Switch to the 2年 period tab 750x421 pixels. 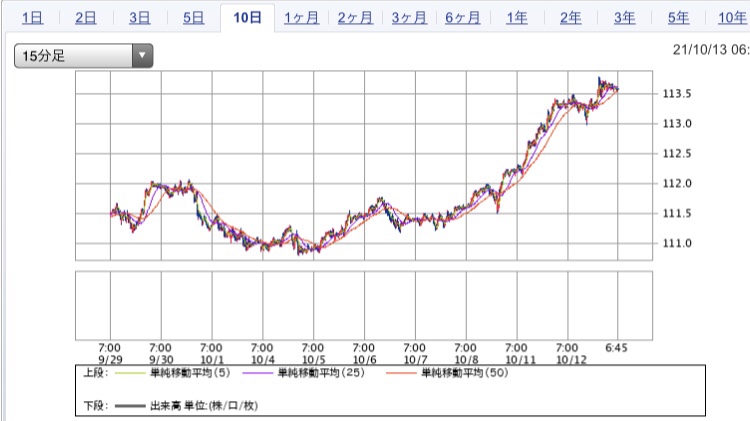pos(571,18)
